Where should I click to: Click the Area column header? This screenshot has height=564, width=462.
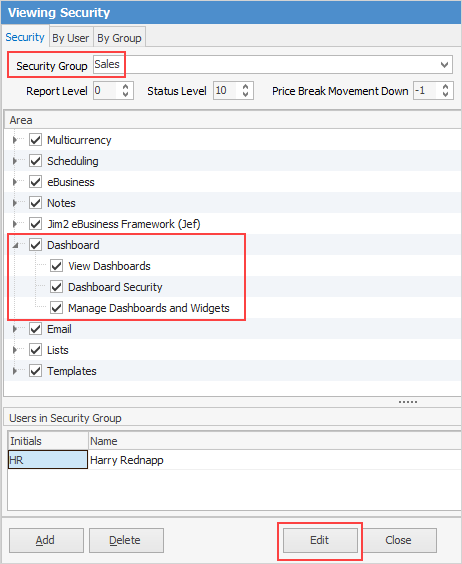tap(232, 120)
